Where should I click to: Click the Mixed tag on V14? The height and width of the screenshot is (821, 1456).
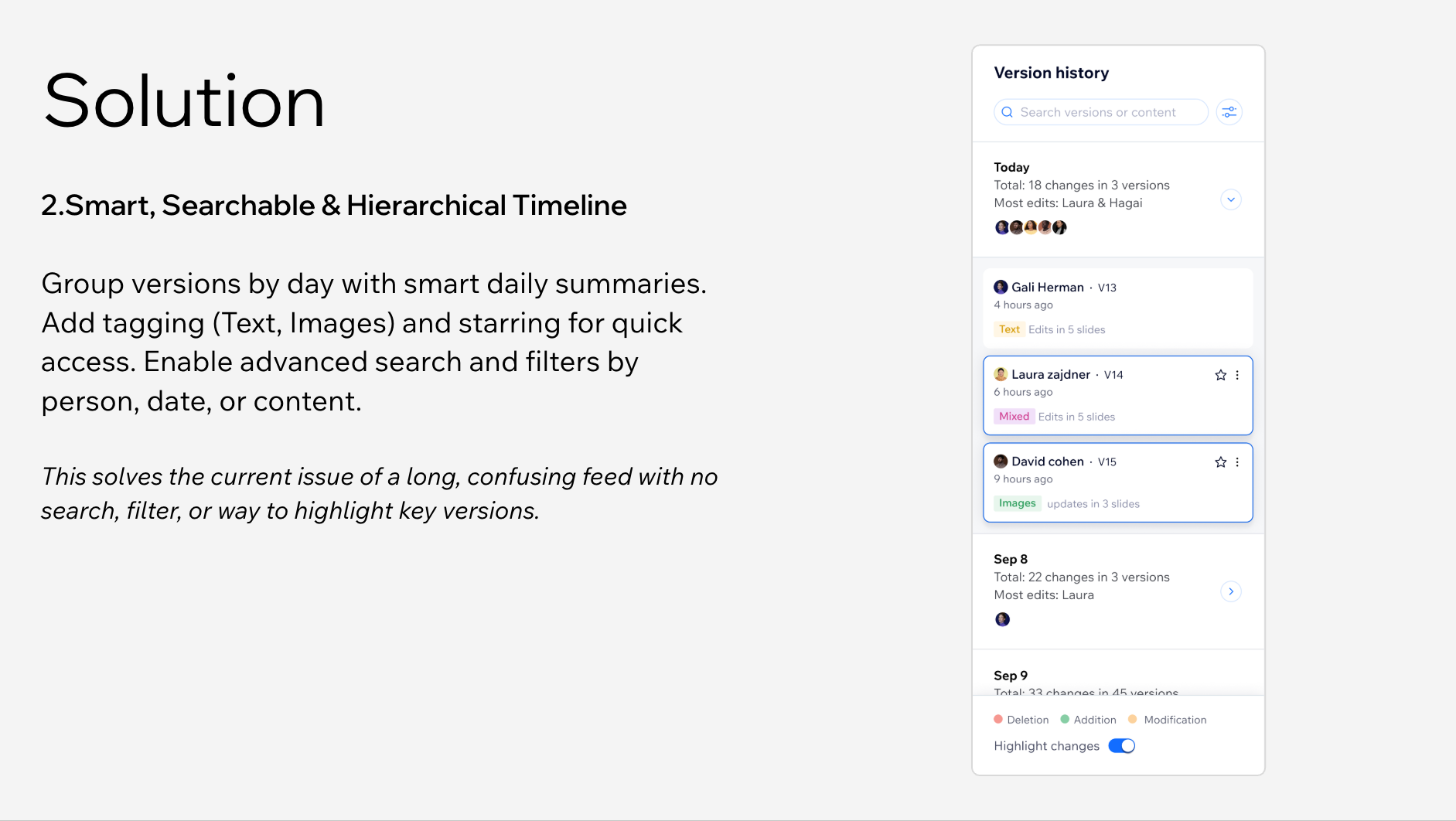1014,417
